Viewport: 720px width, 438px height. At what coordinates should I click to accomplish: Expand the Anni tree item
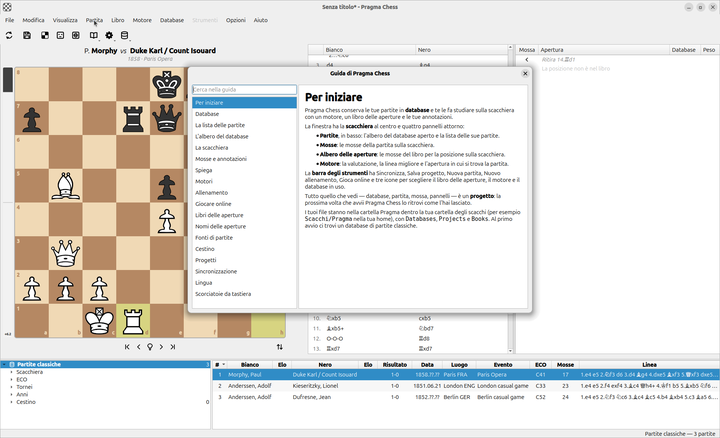click(11, 394)
